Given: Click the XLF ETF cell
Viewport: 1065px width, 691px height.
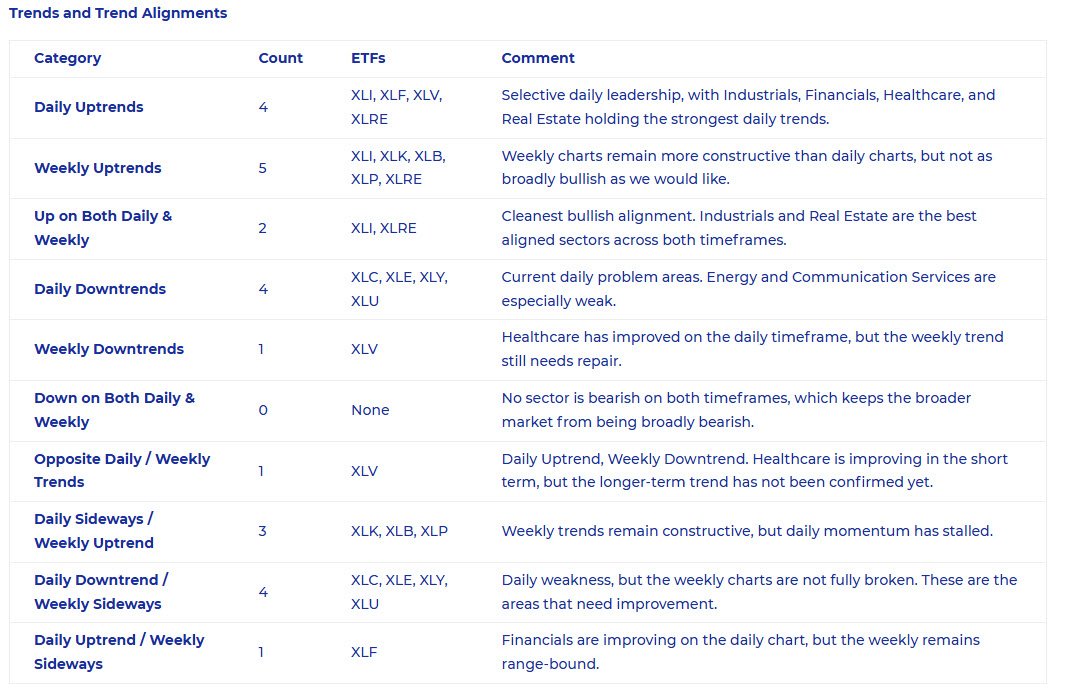Looking at the screenshot, I should coord(364,652).
